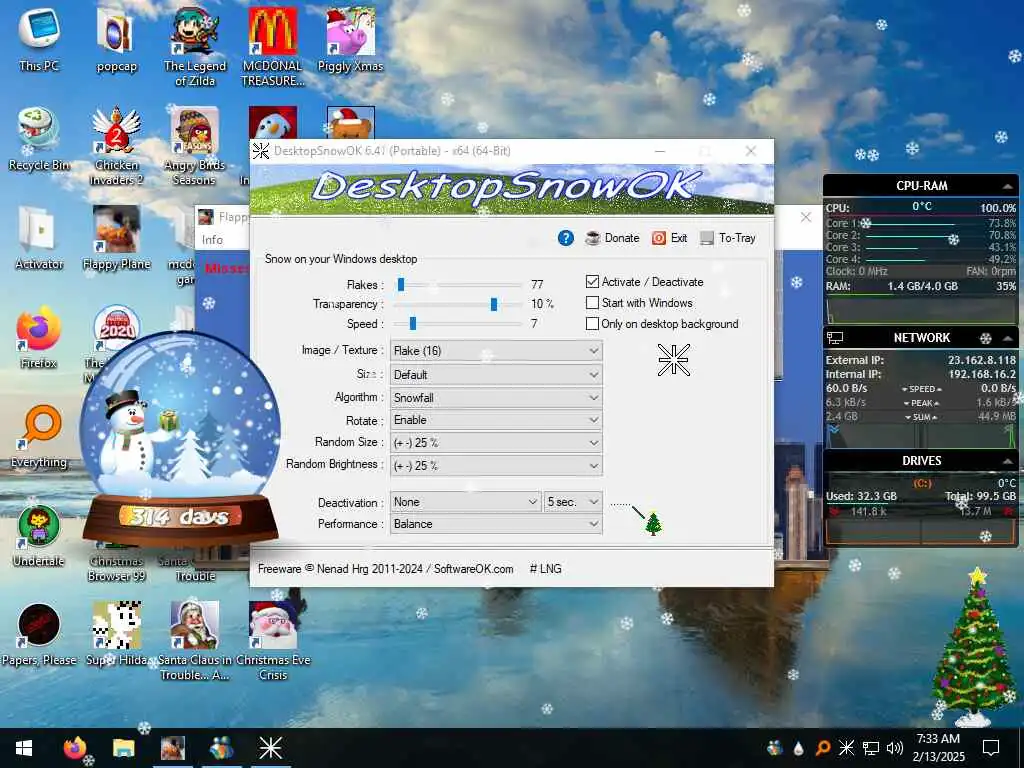Click the # LNG language menu

pos(545,569)
